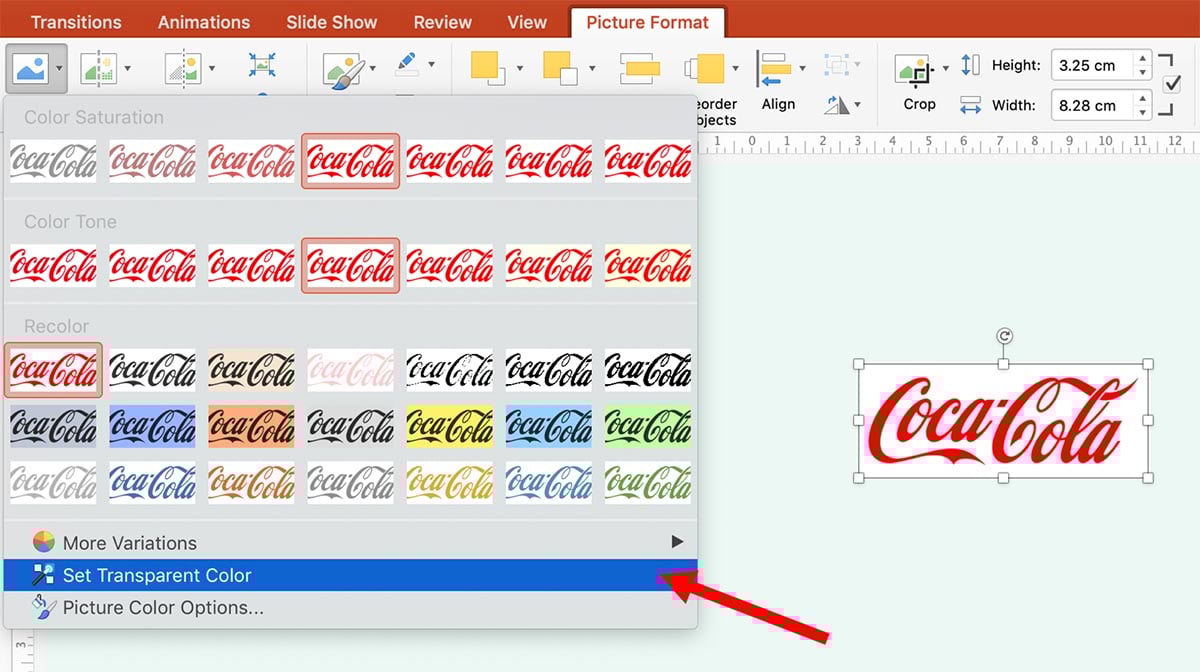This screenshot has height=672, width=1200.
Task: Select the Picture Format tab
Action: pos(648,22)
